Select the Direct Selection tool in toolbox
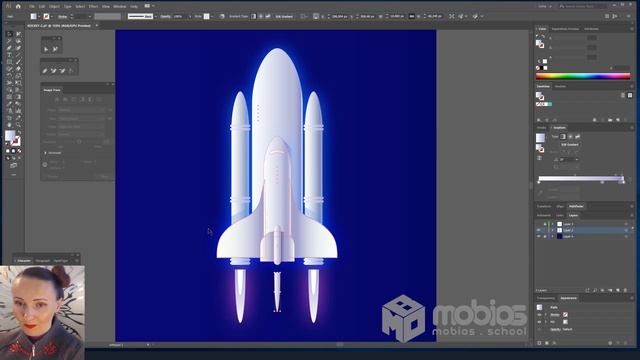The width and height of the screenshot is (640, 360). click(x=18, y=34)
